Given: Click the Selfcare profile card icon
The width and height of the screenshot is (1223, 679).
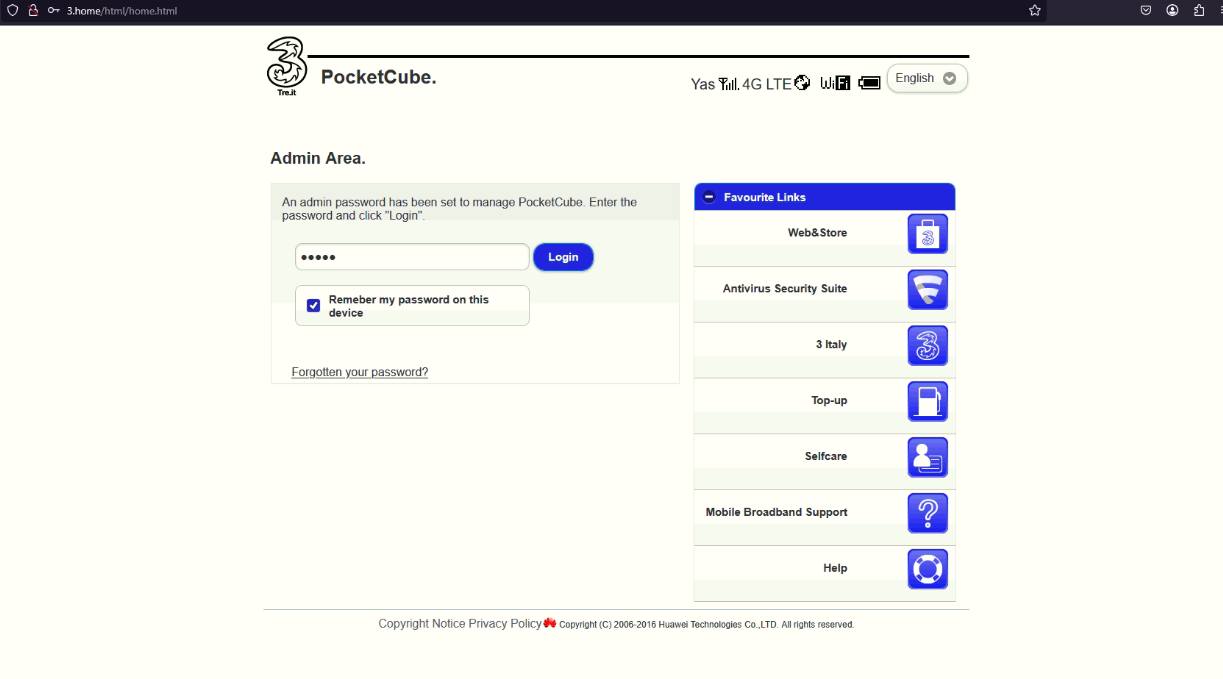Looking at the screenshot, I should 927,458.
